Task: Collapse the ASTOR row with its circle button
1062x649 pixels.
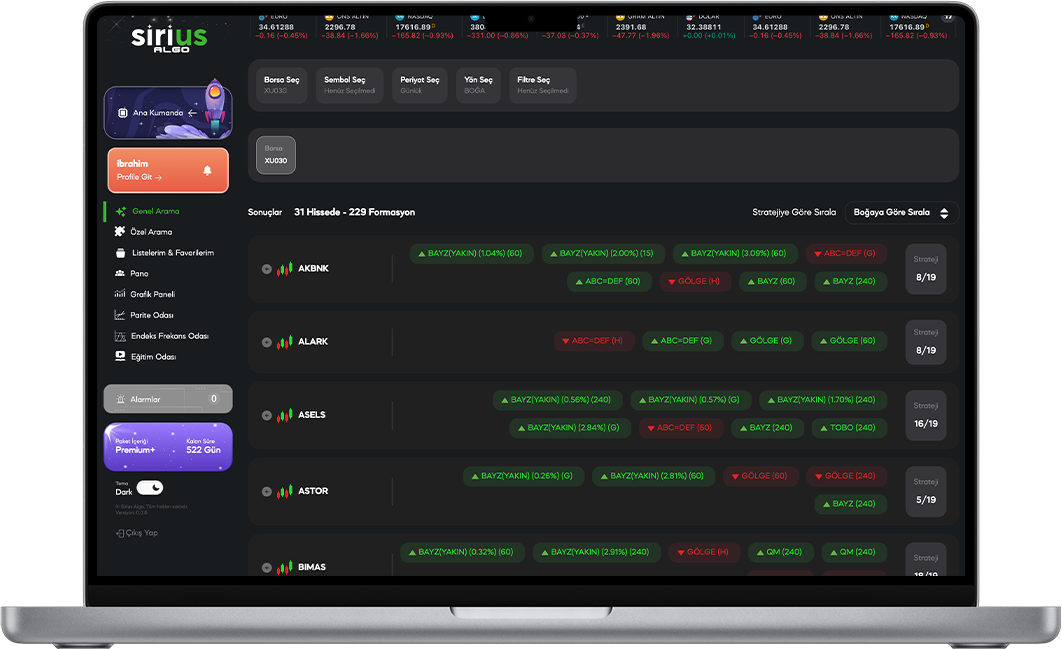Action: pos(267,491)
